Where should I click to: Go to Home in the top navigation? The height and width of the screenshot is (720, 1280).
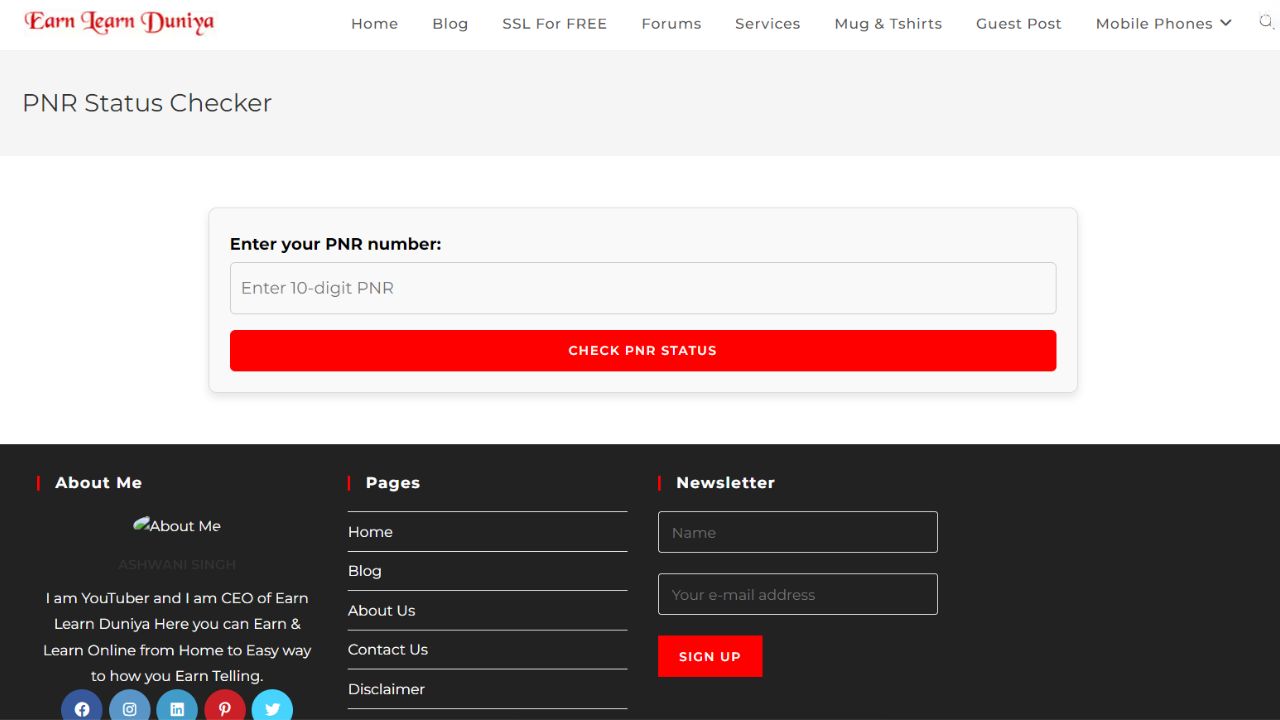[374, 24]
